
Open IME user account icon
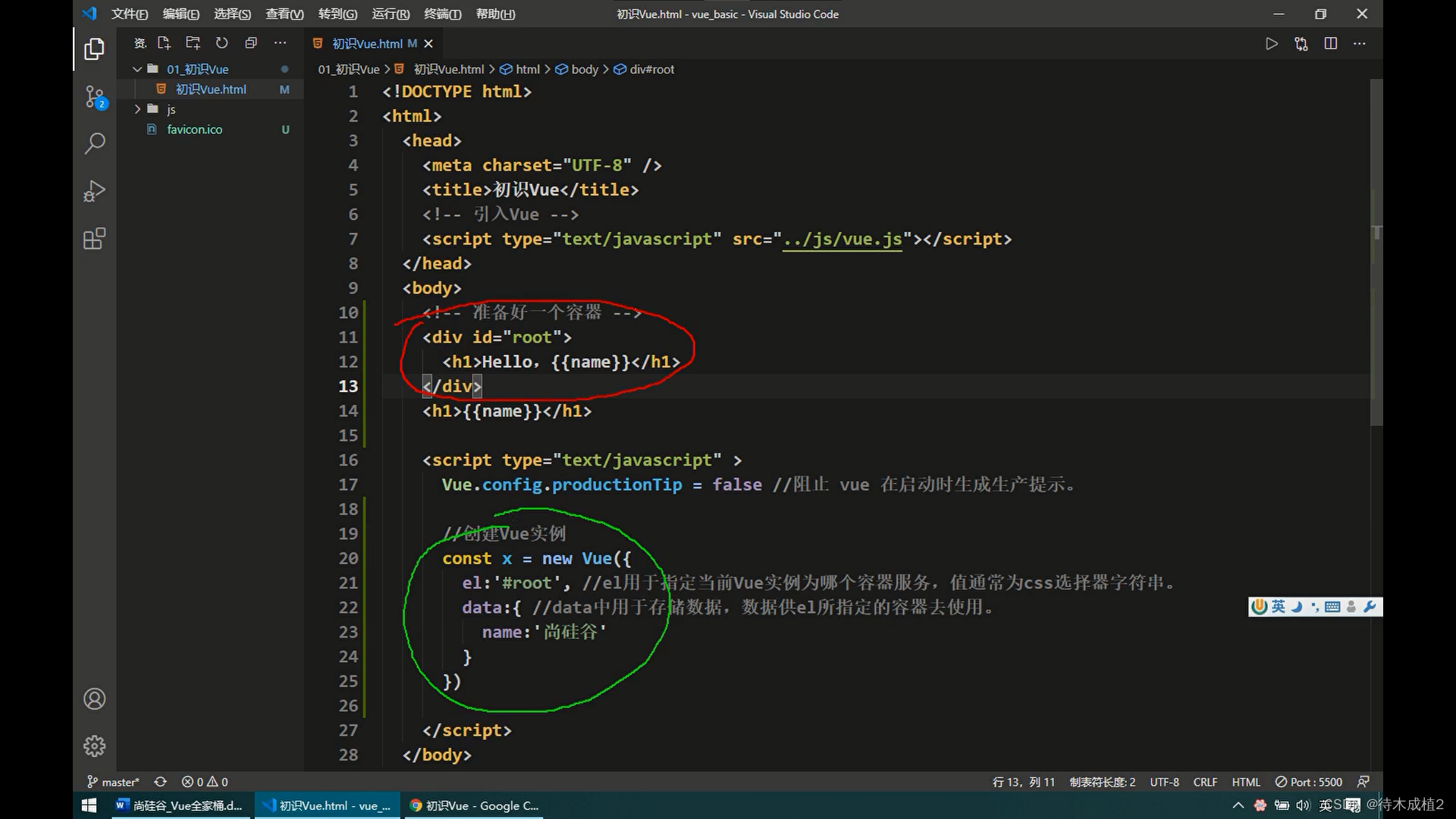(1351, 607)
